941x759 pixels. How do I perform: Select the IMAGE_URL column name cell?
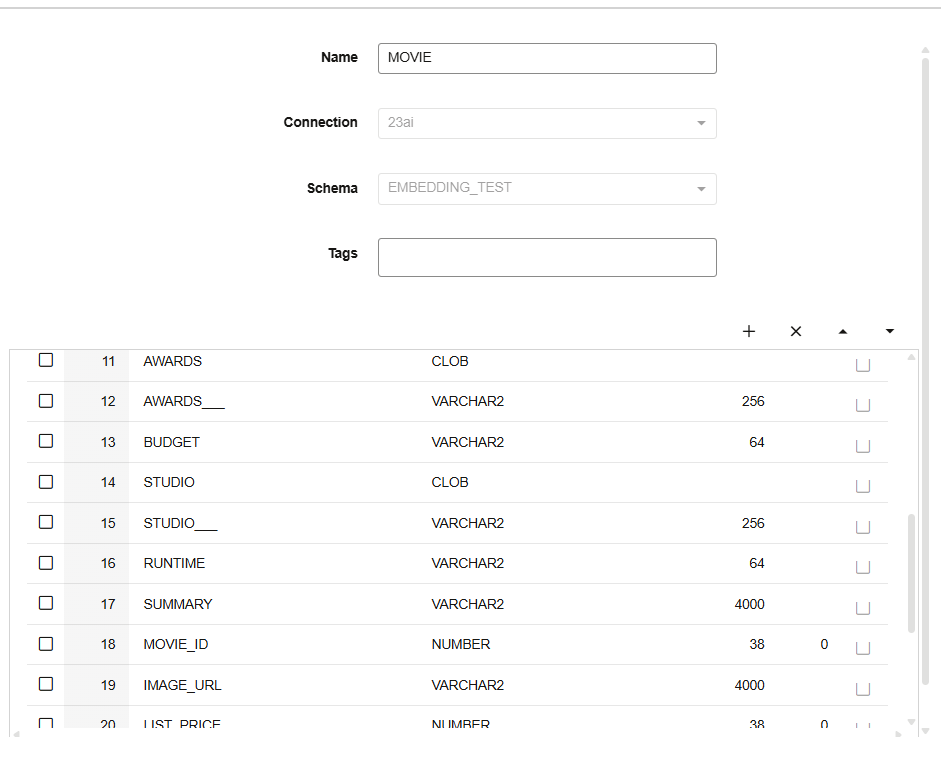182,685
